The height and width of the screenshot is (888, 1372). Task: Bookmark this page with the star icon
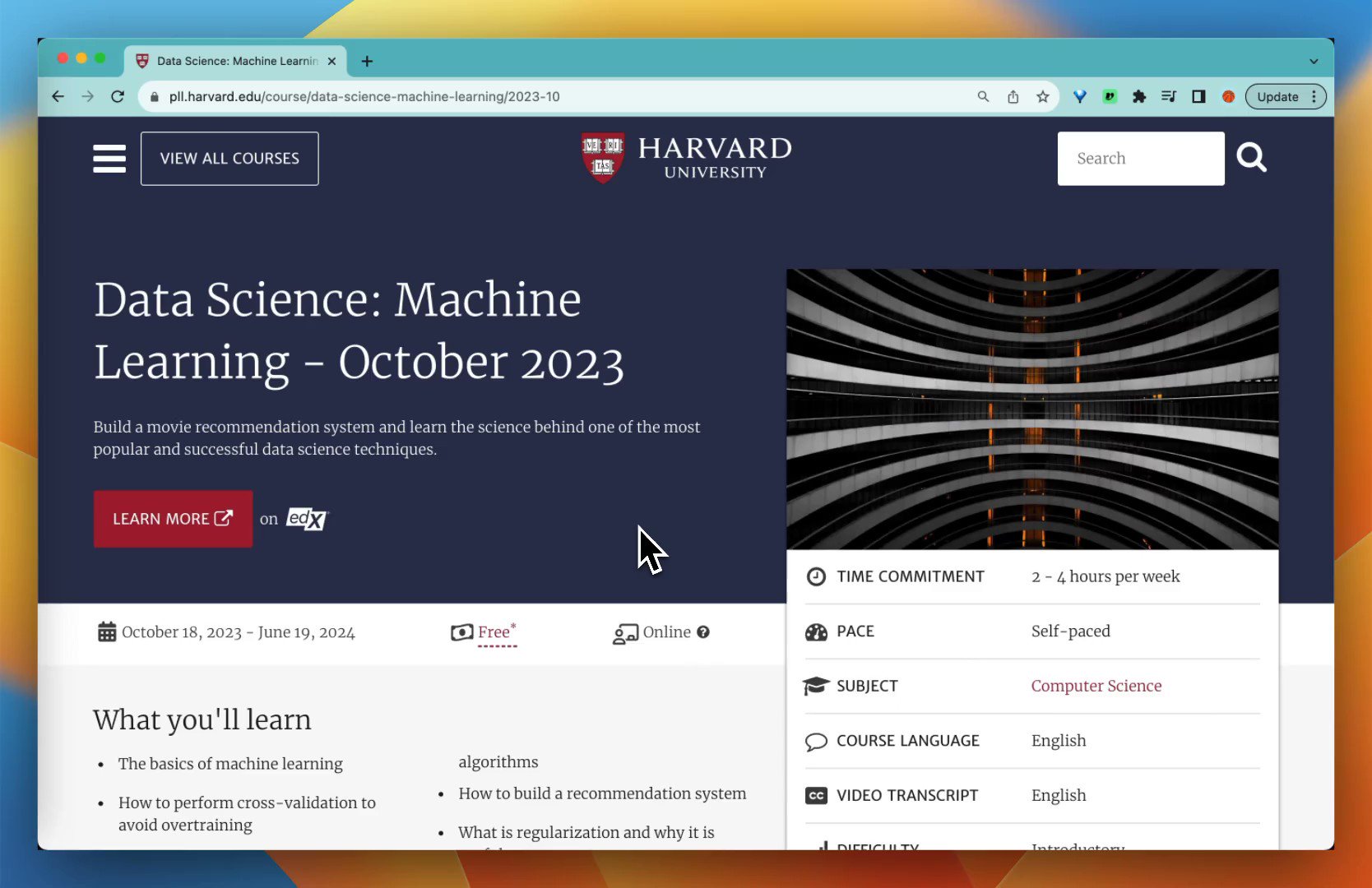pyautogui.click(x=1042, y=96)
